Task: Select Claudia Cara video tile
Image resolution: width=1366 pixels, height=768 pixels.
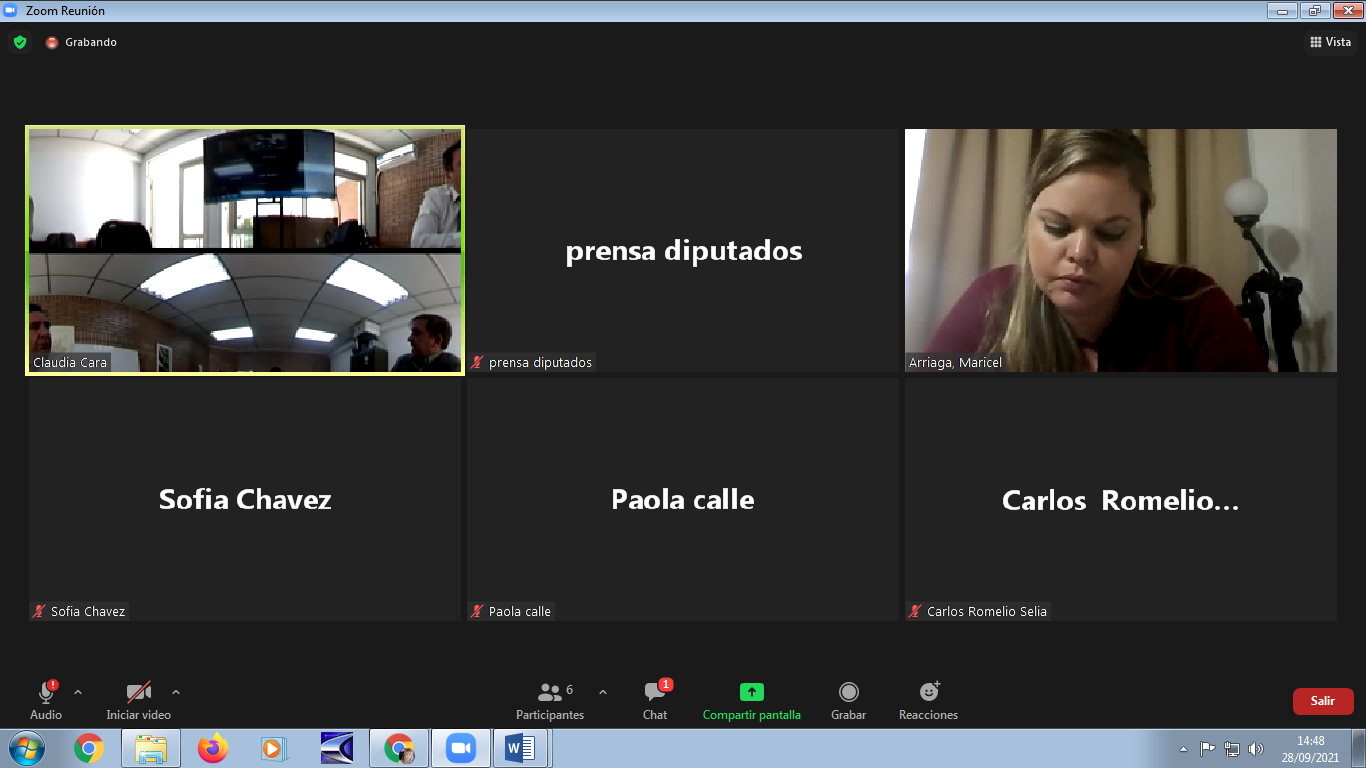Action: (x=245, y=250)
